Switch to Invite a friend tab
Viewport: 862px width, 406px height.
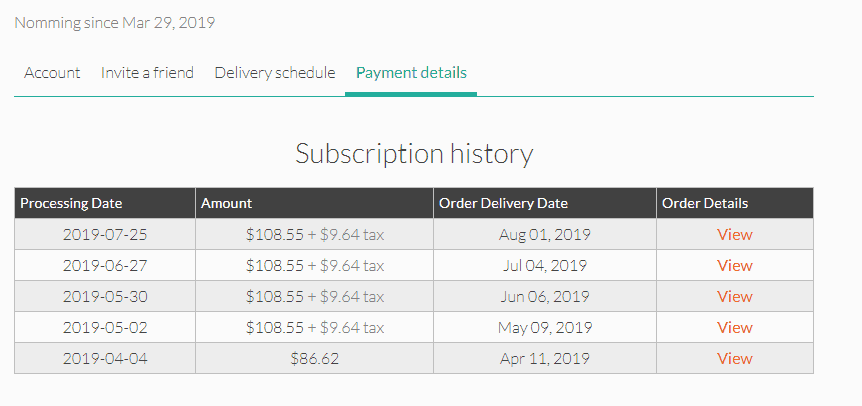tap(147, 73)
